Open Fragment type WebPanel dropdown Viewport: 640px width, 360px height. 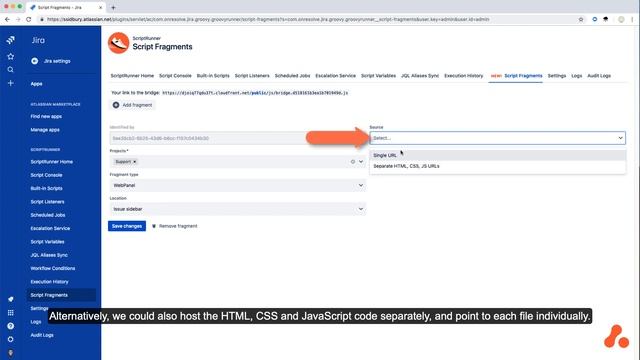pos(237,185)
